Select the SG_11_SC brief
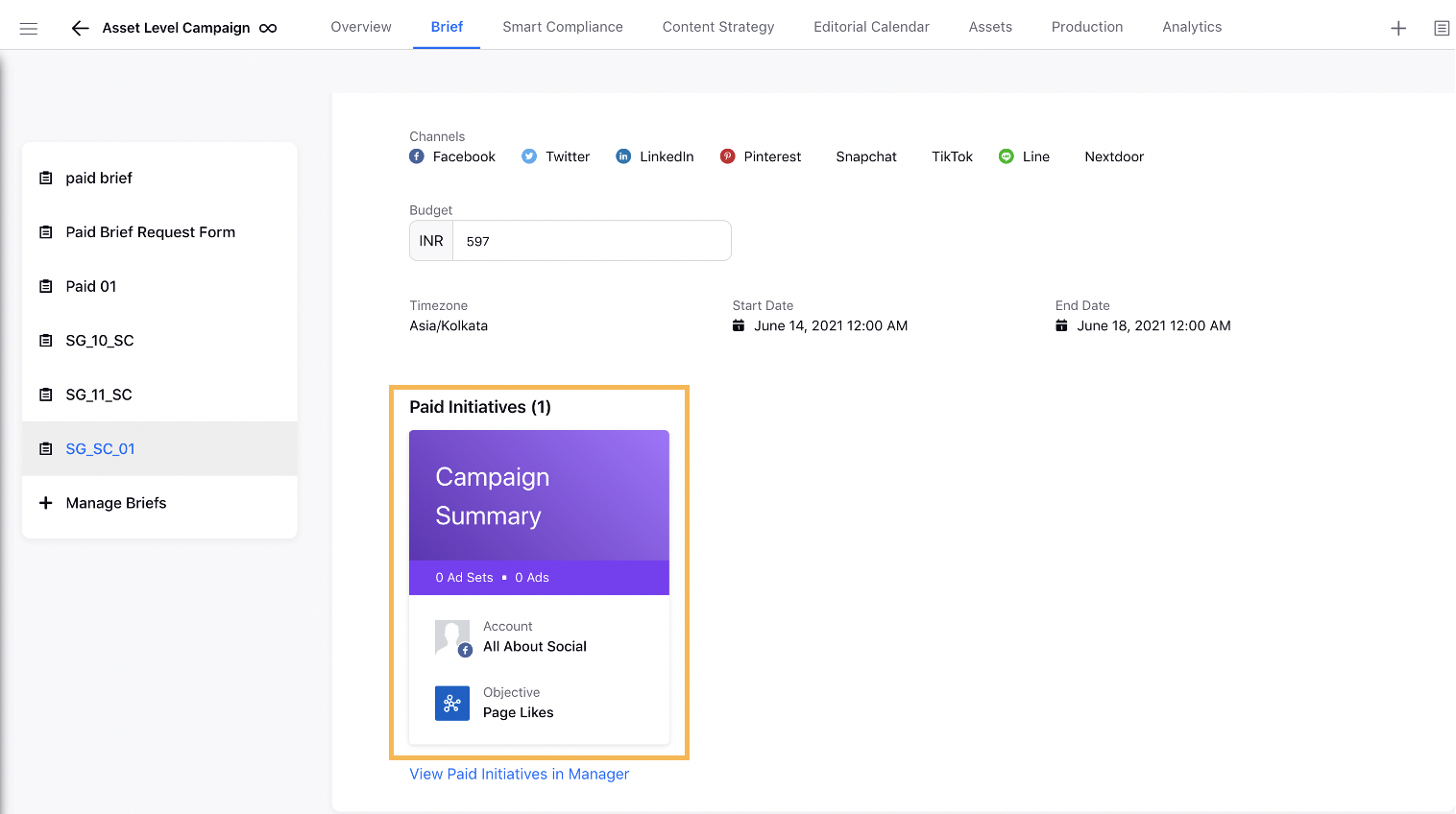 [x=159, y=395]
